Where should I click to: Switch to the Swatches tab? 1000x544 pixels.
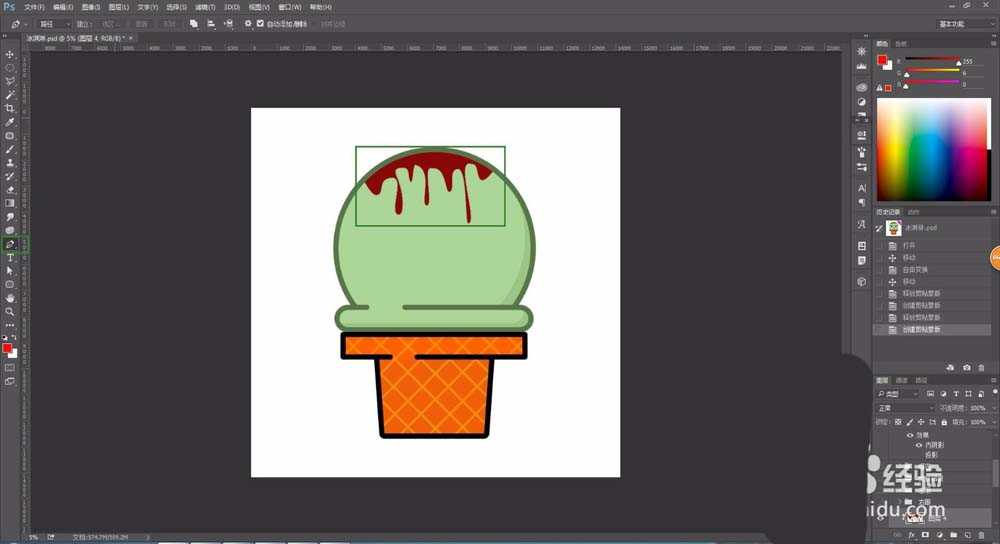click(x=901, y=43)
